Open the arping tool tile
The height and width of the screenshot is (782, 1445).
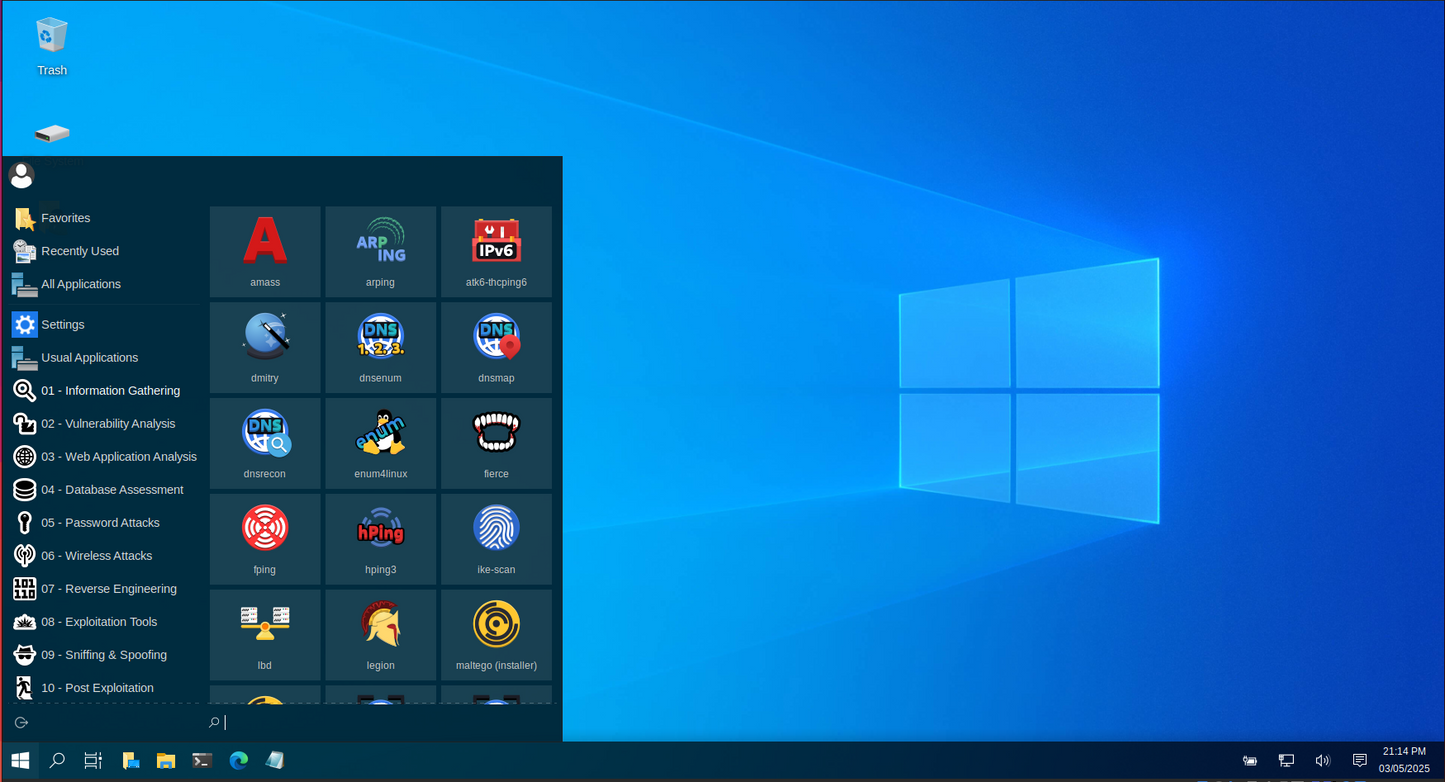point(380,252)
